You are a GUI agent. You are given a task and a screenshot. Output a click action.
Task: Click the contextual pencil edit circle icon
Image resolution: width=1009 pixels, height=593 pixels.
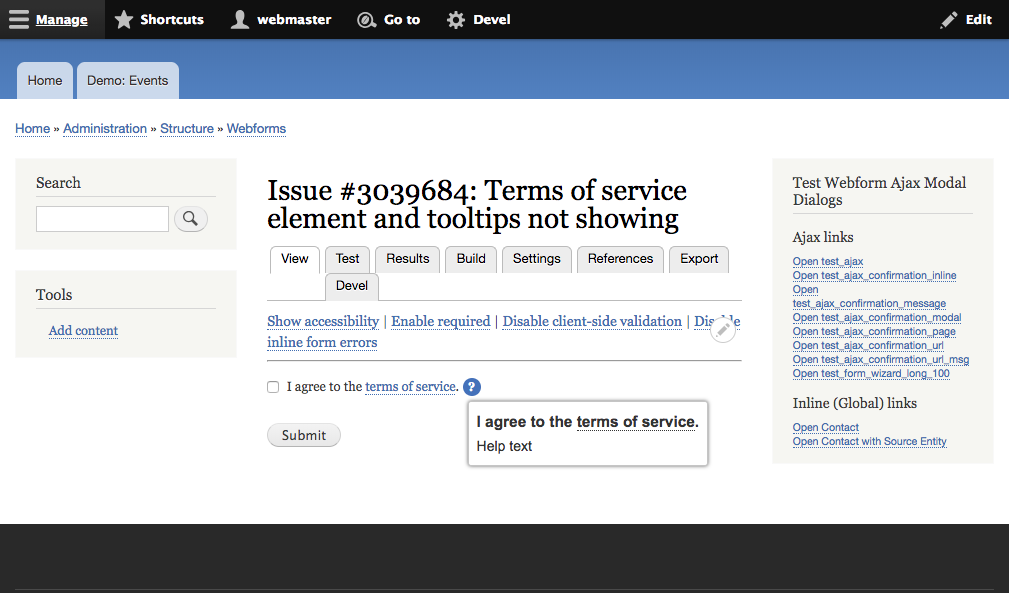click(x=723, y=330)
